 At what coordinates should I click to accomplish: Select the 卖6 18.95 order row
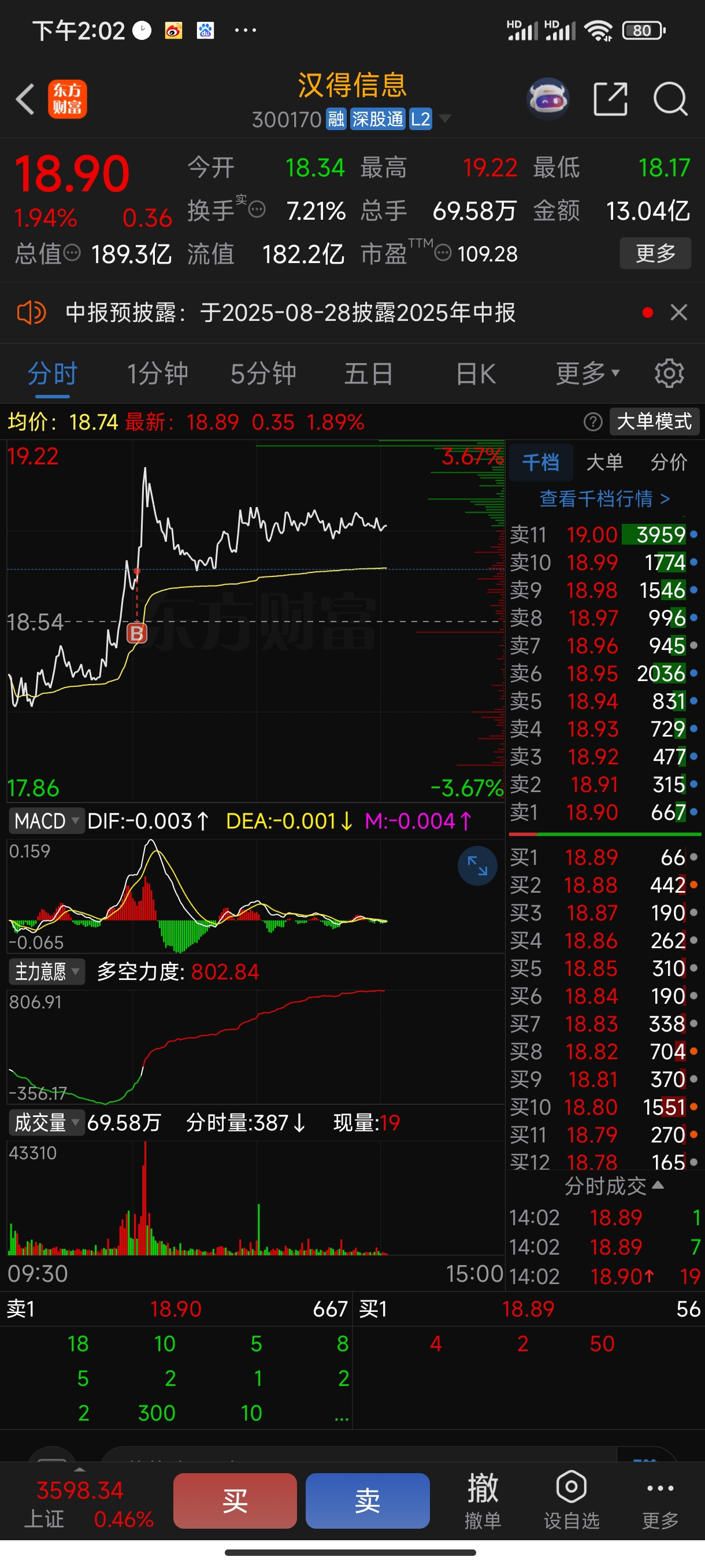coord(604,673)
